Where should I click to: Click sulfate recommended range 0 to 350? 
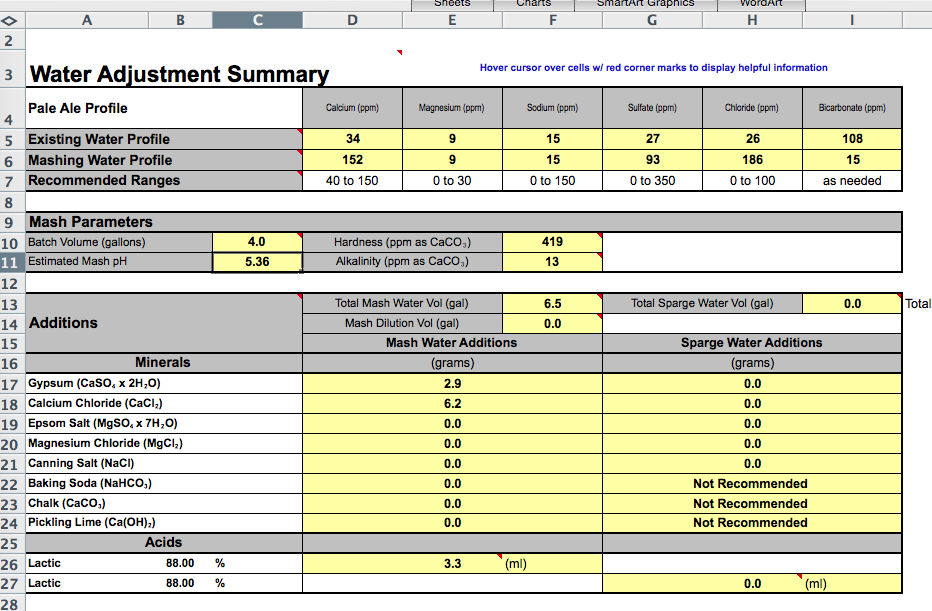pos(652,181)
